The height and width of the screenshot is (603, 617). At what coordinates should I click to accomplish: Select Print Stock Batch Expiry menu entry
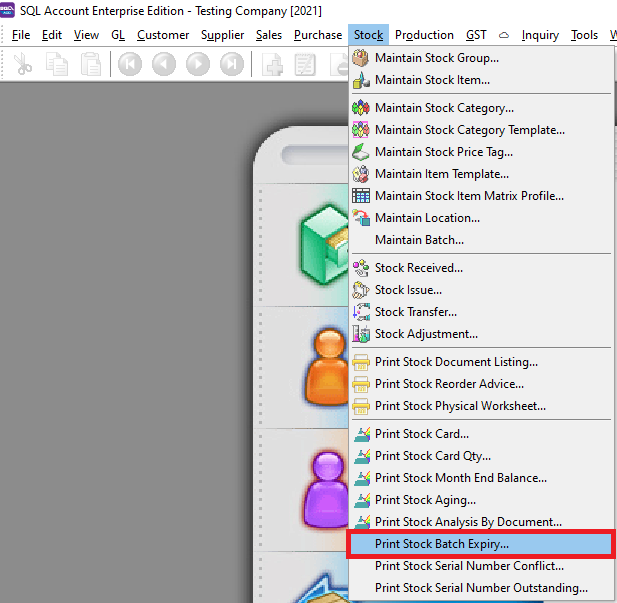tap(441, 544)
